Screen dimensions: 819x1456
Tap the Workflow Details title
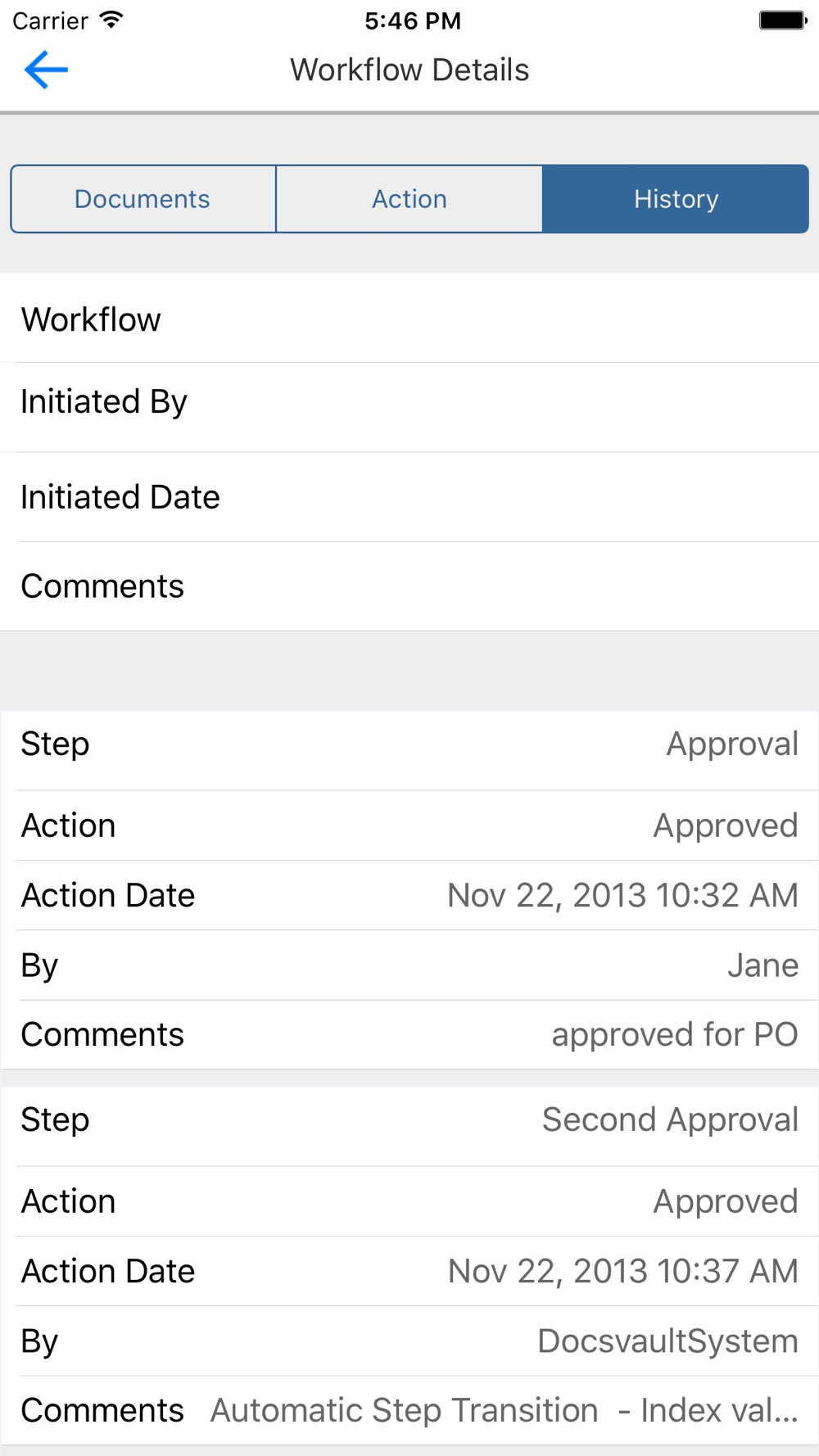(409, 70)
